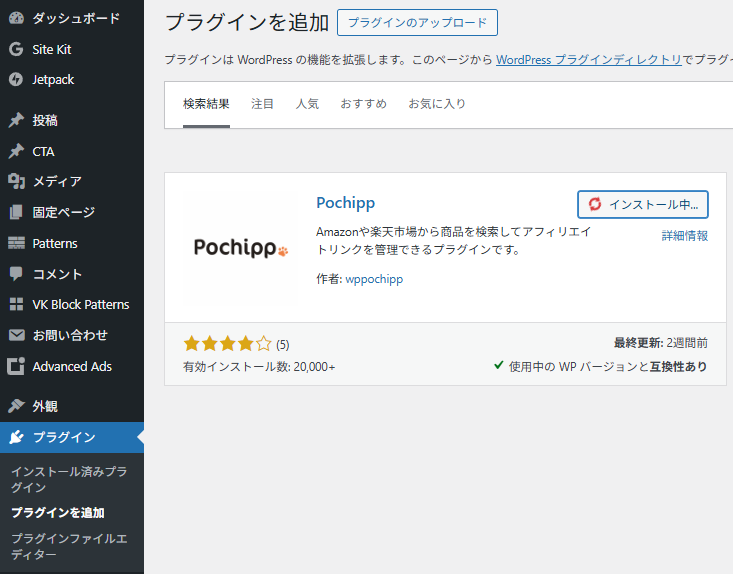The height and width of the screenshot is (574, 733).
Task: Click the Pochipp logo thumbnail
Action: pos(240,248)
